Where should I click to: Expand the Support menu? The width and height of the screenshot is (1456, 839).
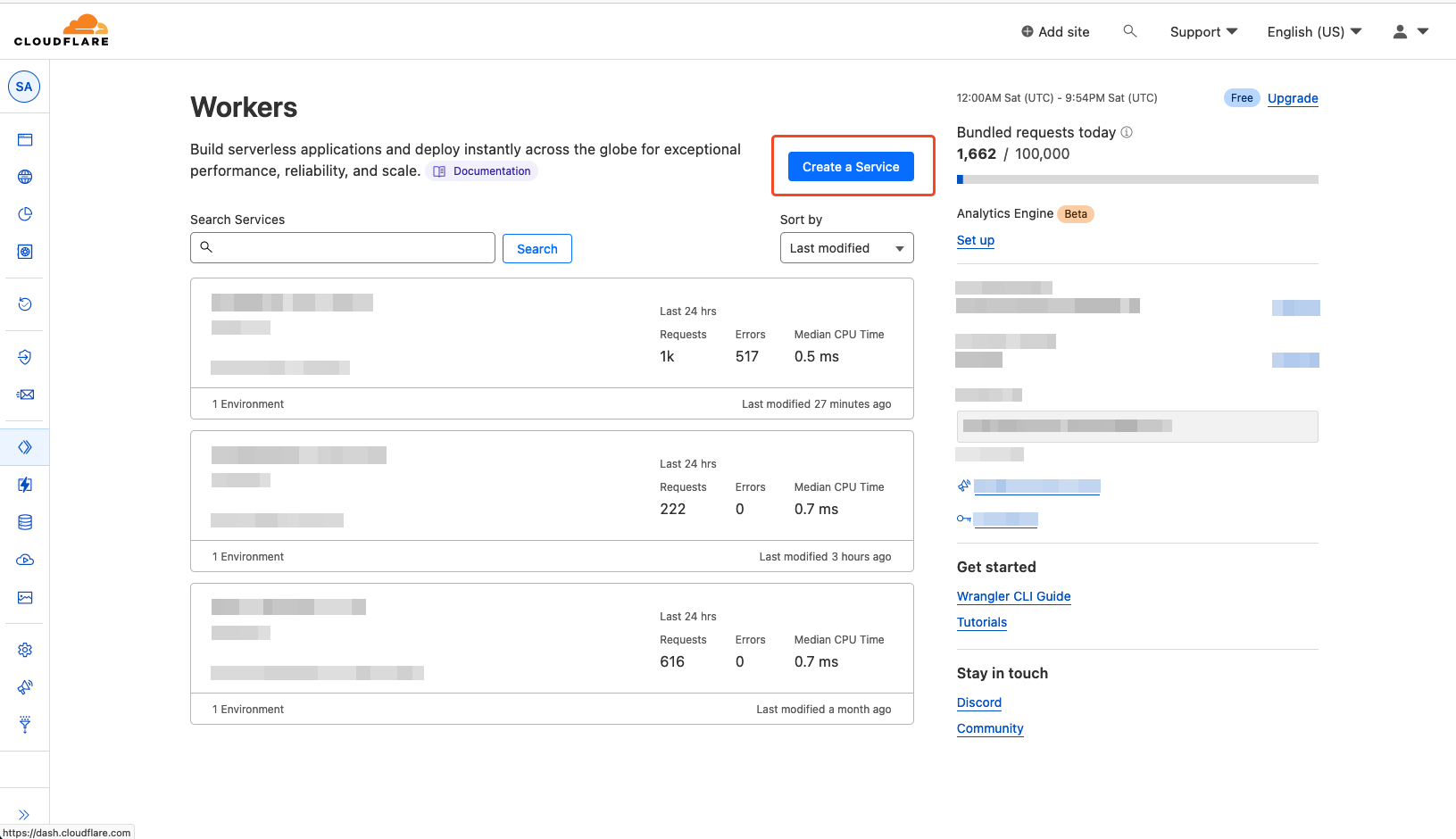pyautogui.click(x=1202, y=31)
